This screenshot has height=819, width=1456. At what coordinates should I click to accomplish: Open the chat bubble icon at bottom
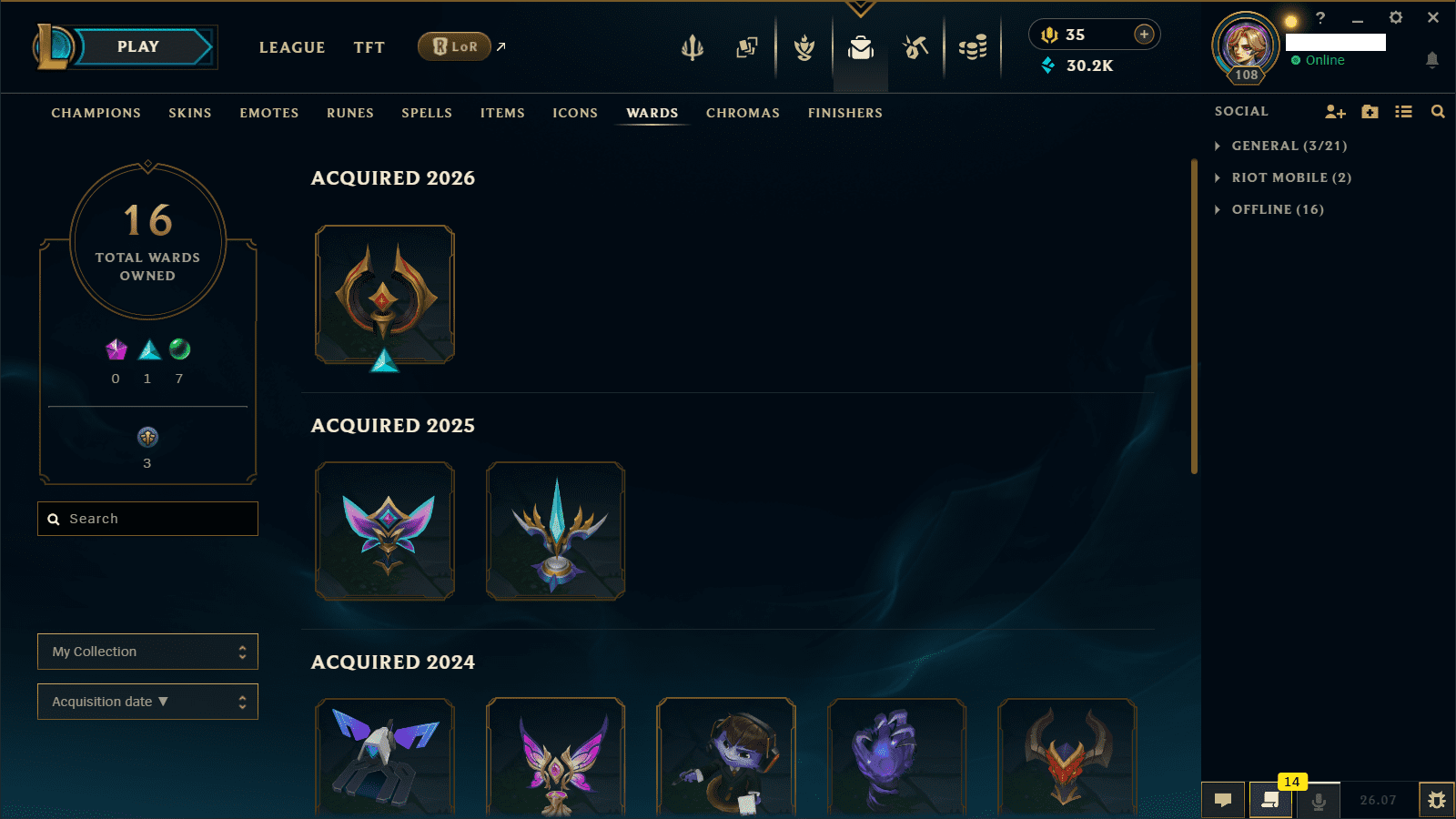(1223, 800)
